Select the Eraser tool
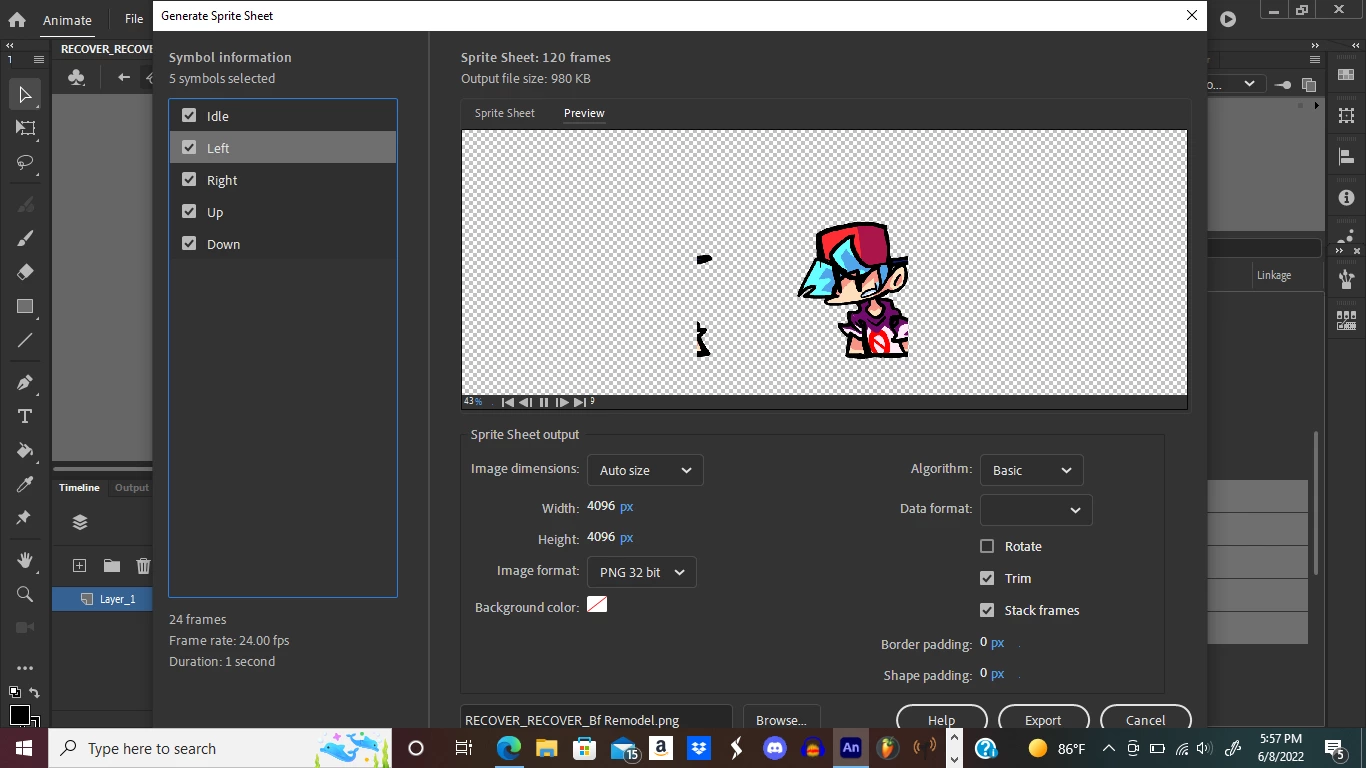1366x768 pixels. click(x=25, y=272)
